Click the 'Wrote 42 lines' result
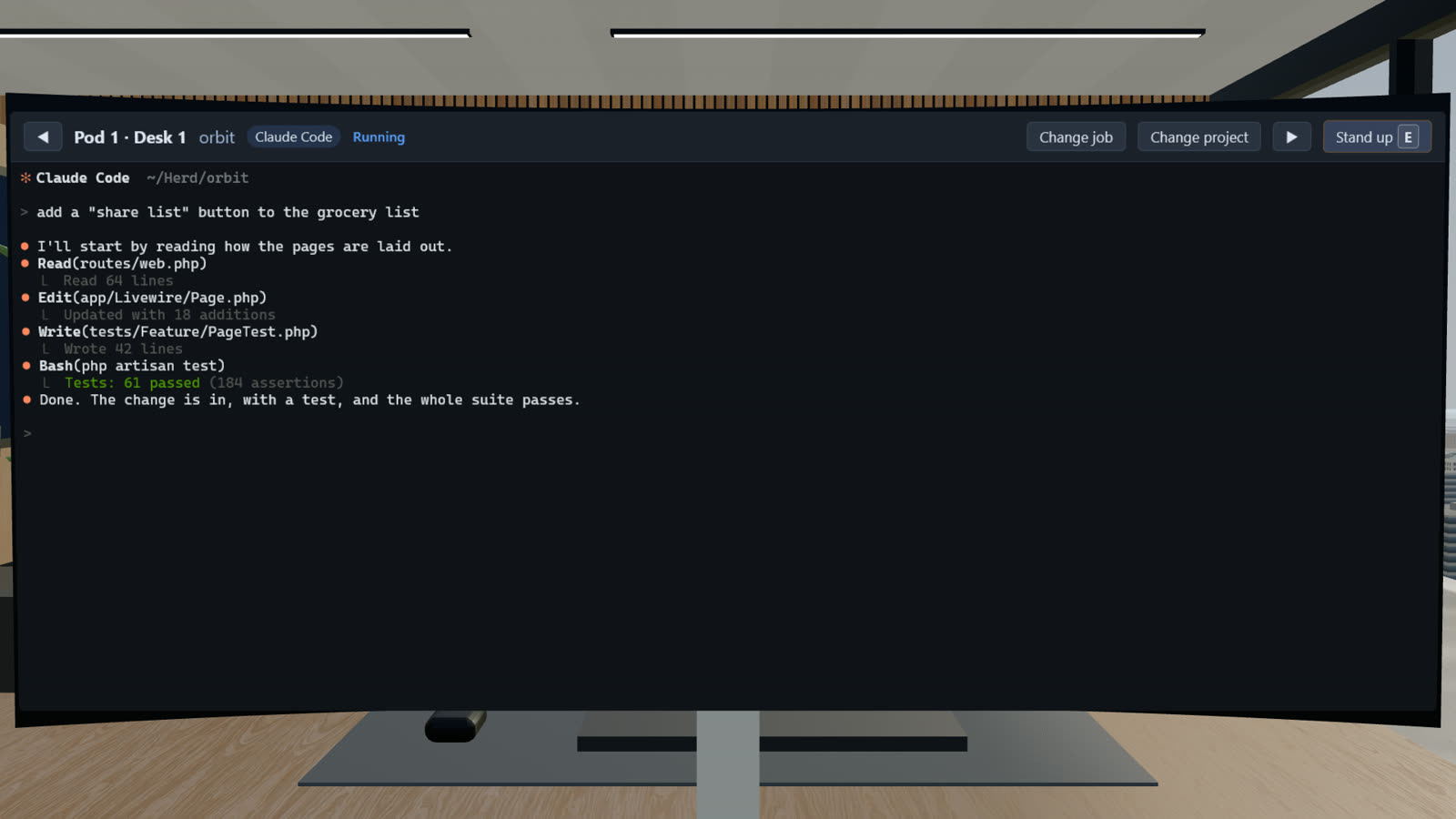Image resolution: width=1456 pixels, height=819 pixels. tap(123, 349)
